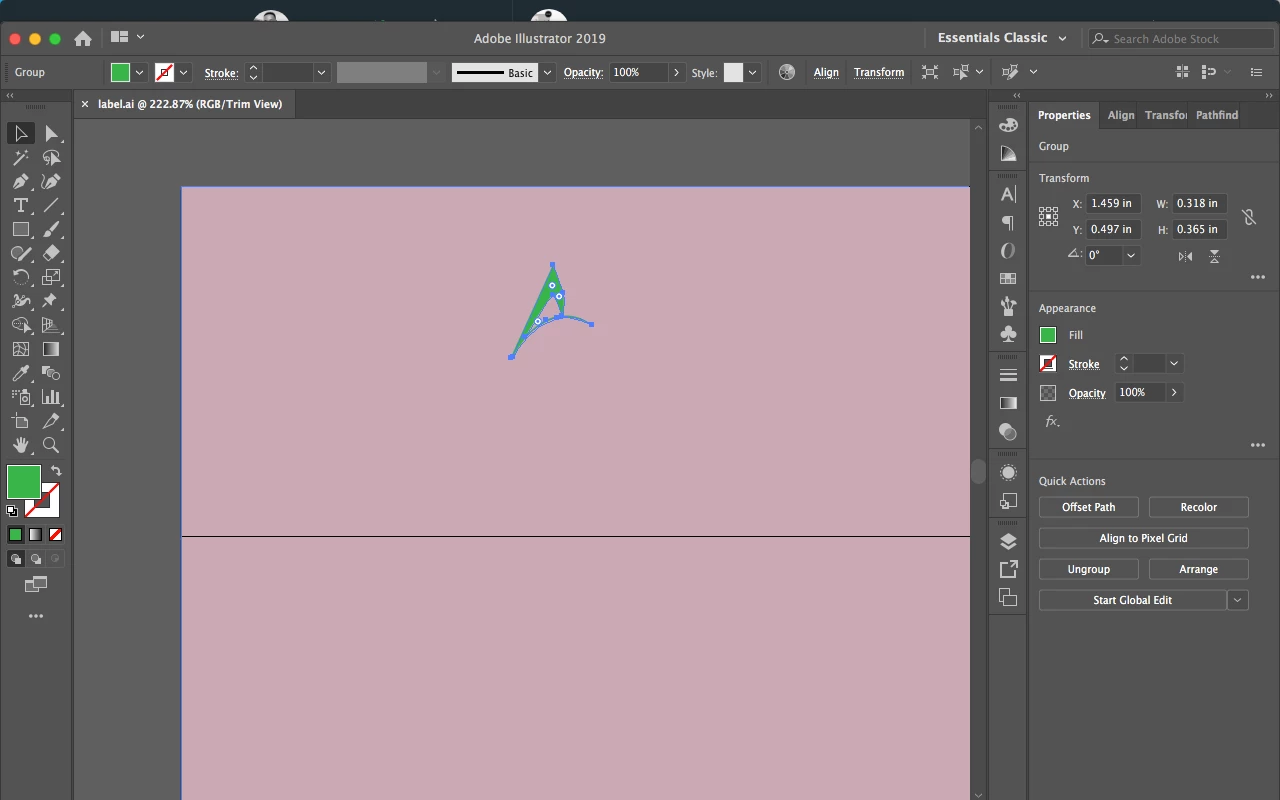Viewport: 1280px width, 800px height.
Task: Click the Arrange button
Action: (1199, 569)
